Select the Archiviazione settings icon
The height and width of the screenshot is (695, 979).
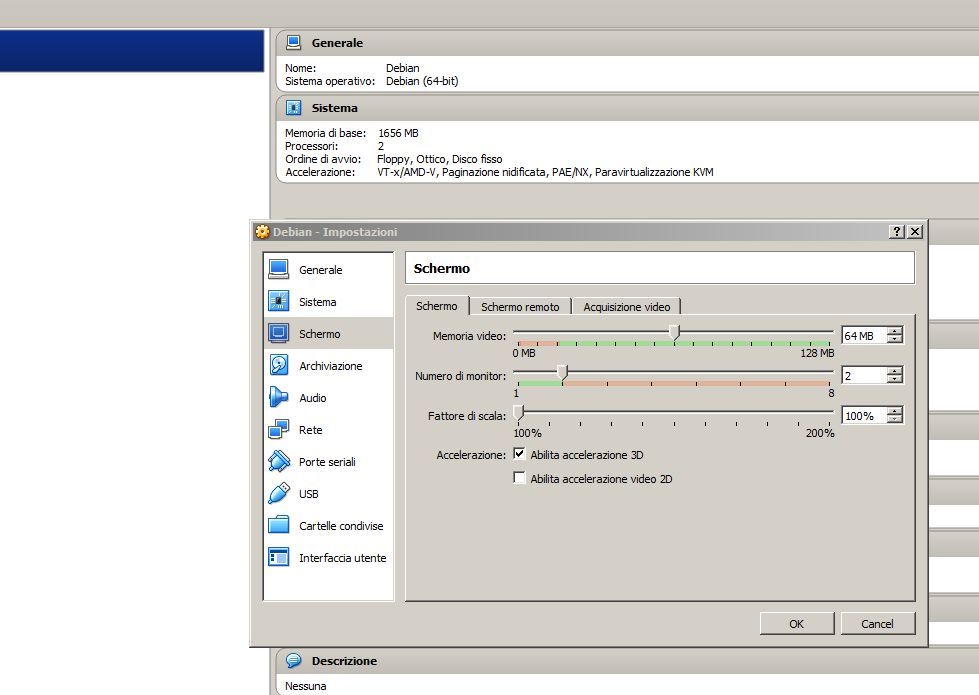tap(280, 365)
